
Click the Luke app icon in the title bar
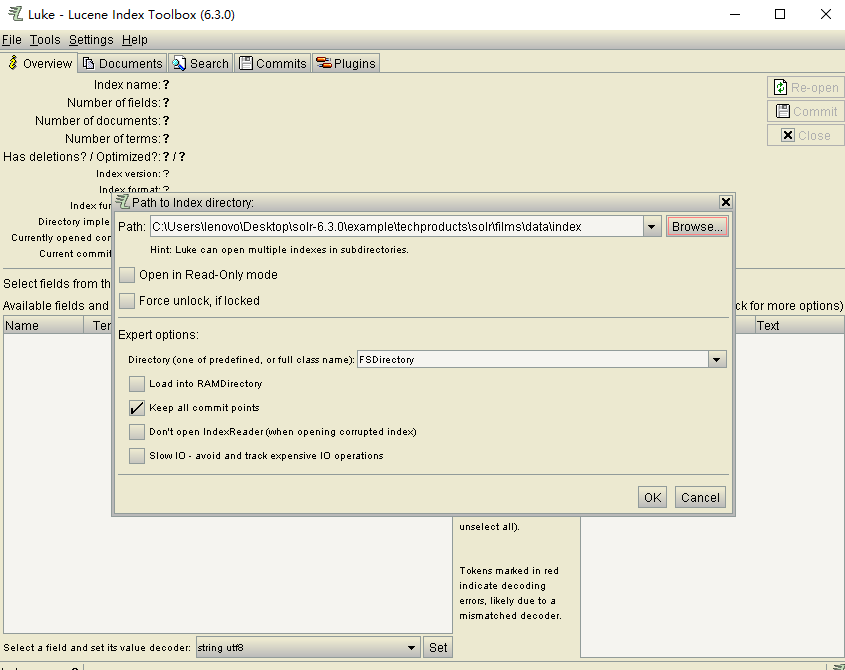[15, 14]
